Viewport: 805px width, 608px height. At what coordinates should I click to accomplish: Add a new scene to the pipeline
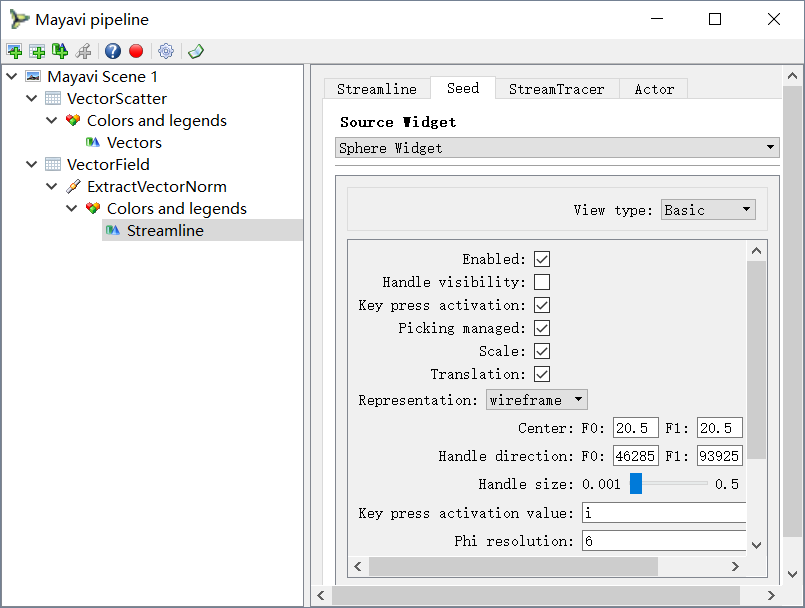[14, 51]
